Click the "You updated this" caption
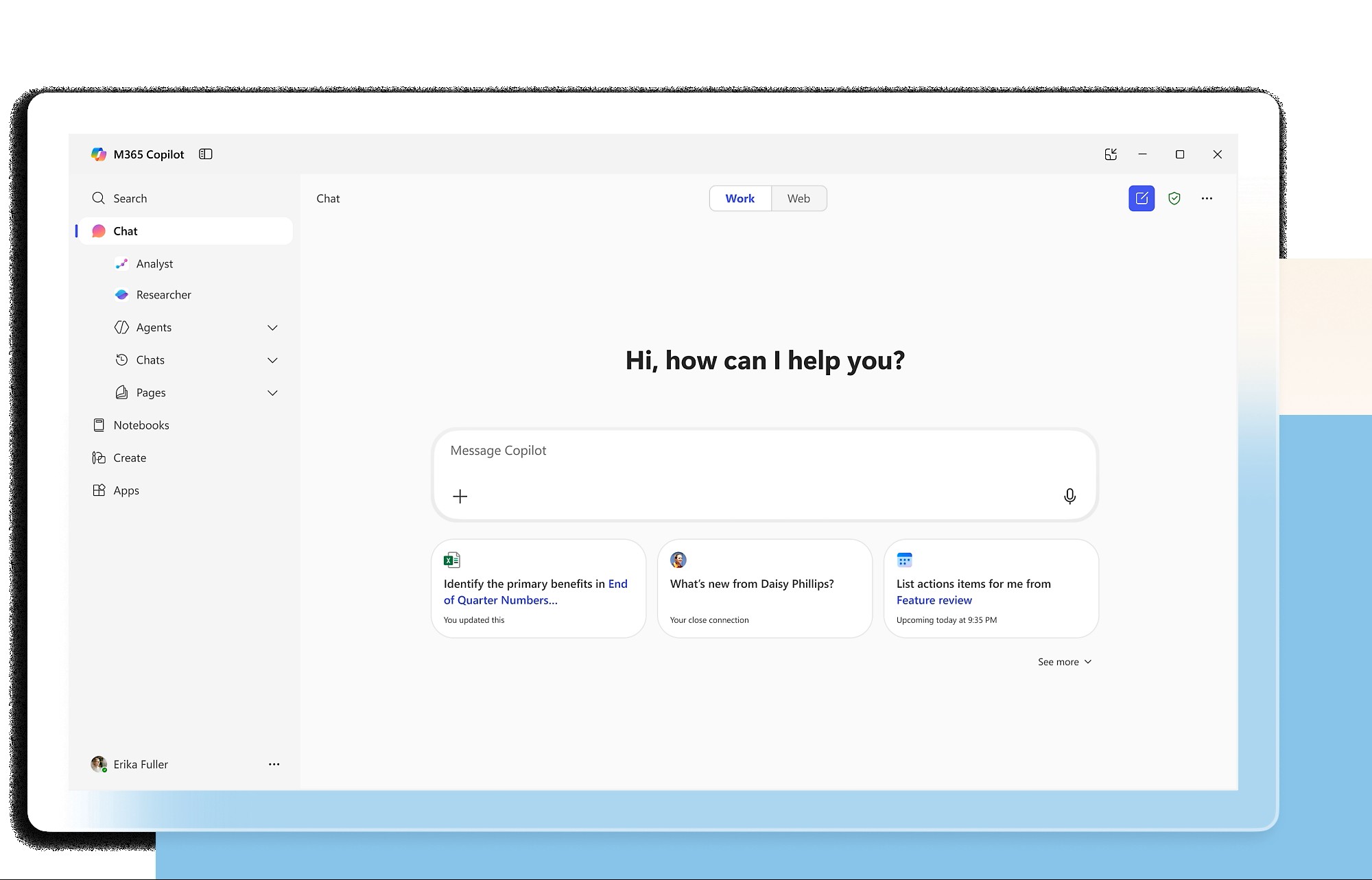 (474, 620)
